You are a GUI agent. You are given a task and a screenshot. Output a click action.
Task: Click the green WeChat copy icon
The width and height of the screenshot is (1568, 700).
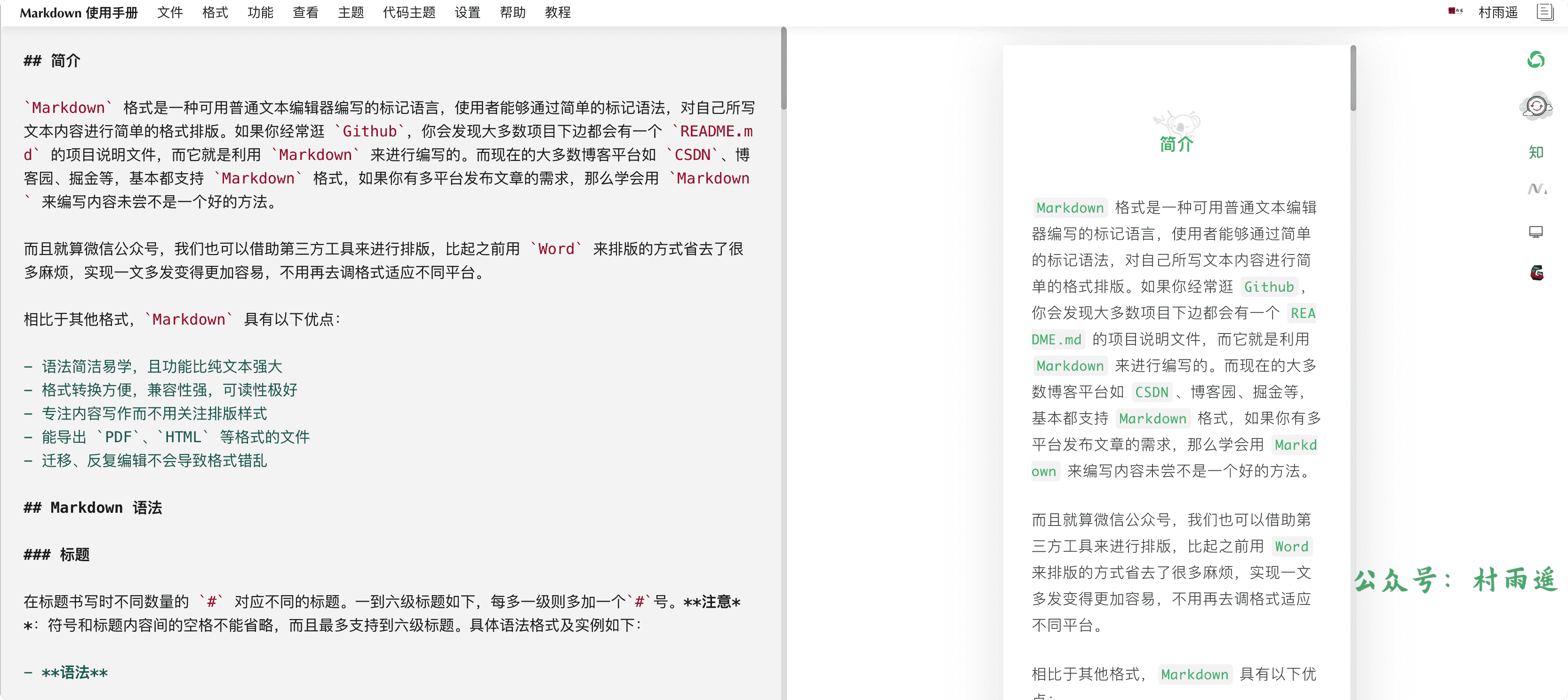coord(1536,60)
